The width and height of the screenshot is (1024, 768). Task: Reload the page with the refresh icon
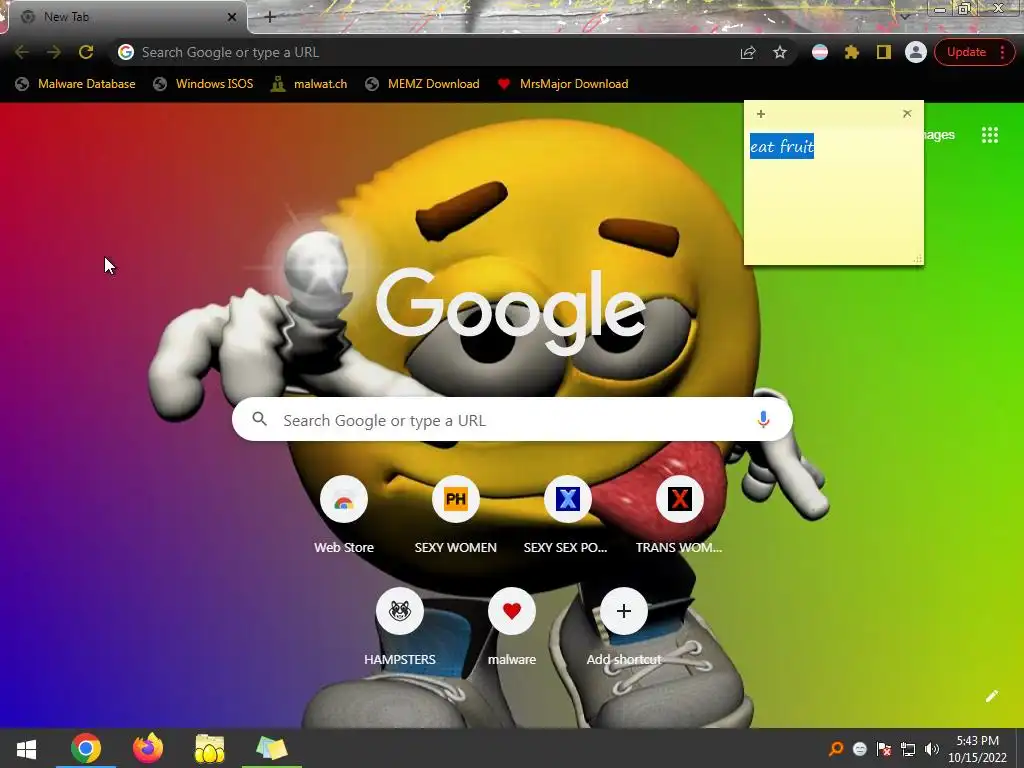(x=86, y=52)
